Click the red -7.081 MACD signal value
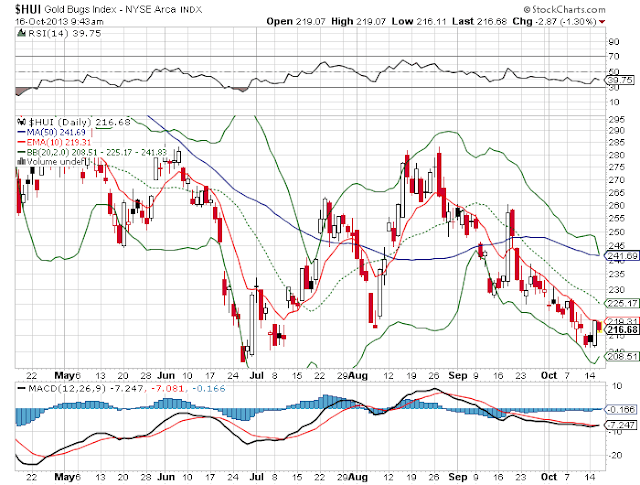The height and width of the screenshot is (485, 640). tap(168, 388)
